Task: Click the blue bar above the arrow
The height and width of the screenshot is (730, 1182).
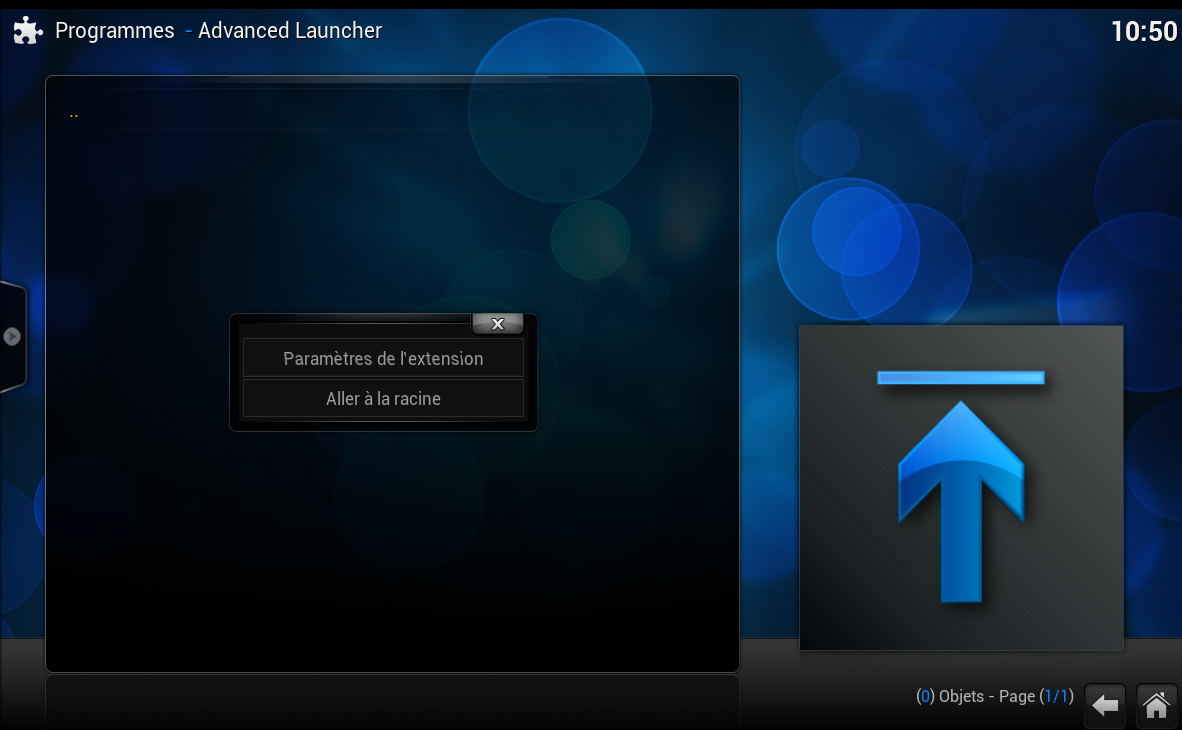Action: tap(960, 377)
